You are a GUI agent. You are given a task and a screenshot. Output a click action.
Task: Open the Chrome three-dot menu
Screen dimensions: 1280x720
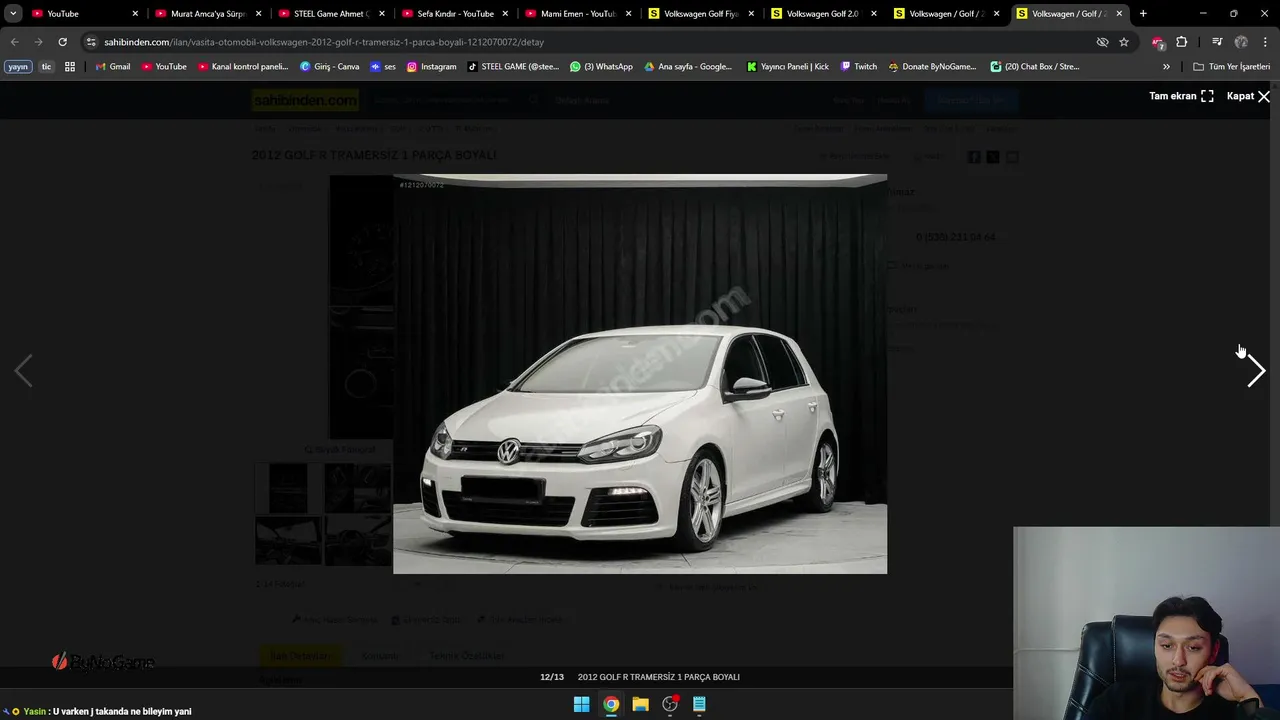coord(1265,42)
